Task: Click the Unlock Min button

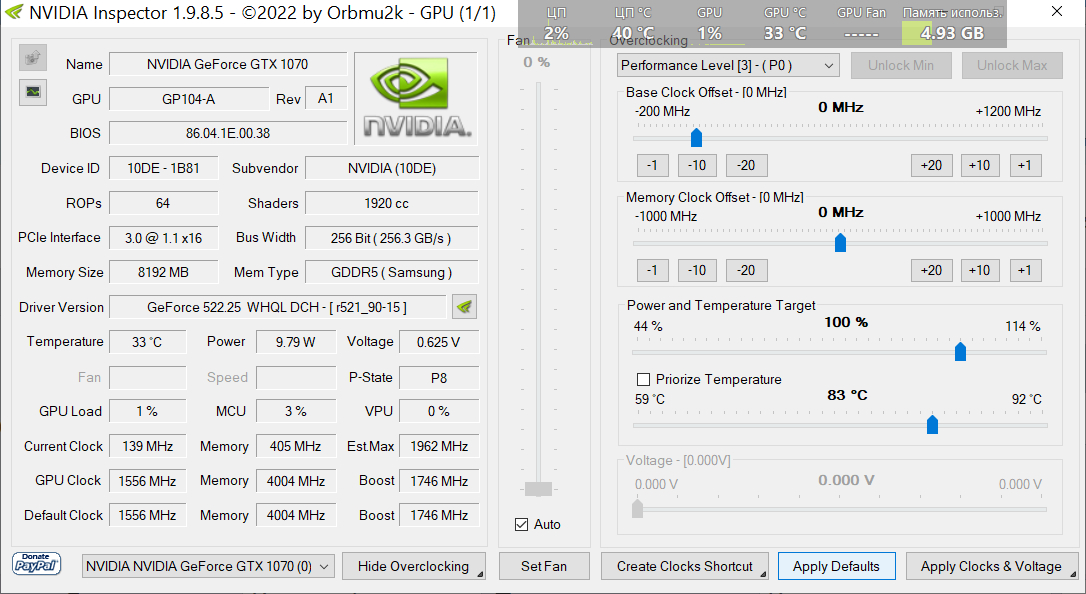Action: pyautogui.click(x=901, y=66)
